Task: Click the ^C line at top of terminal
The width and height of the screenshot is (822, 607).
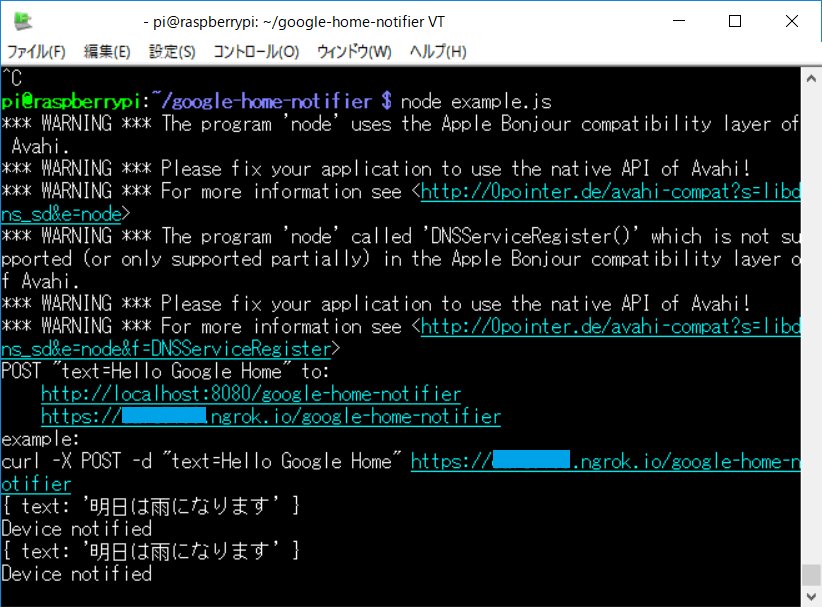Action: (x=12, y=78)
